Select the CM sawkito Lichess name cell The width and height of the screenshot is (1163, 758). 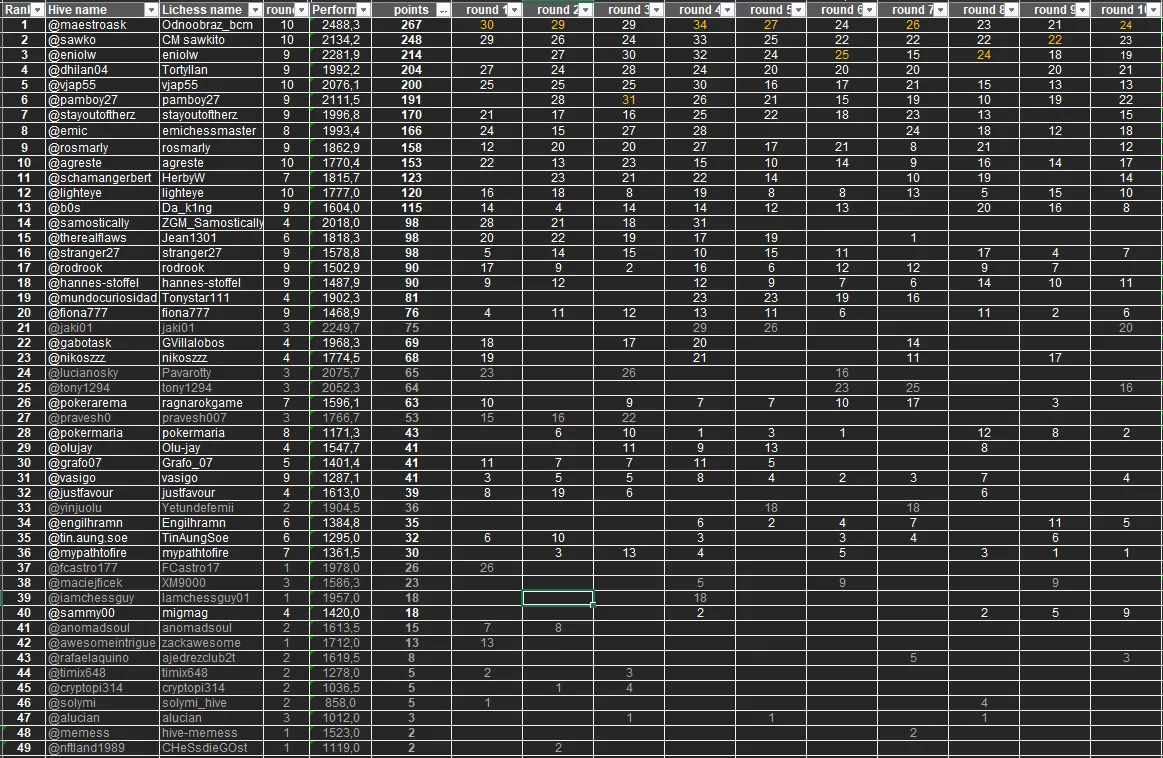coord(212,40)
